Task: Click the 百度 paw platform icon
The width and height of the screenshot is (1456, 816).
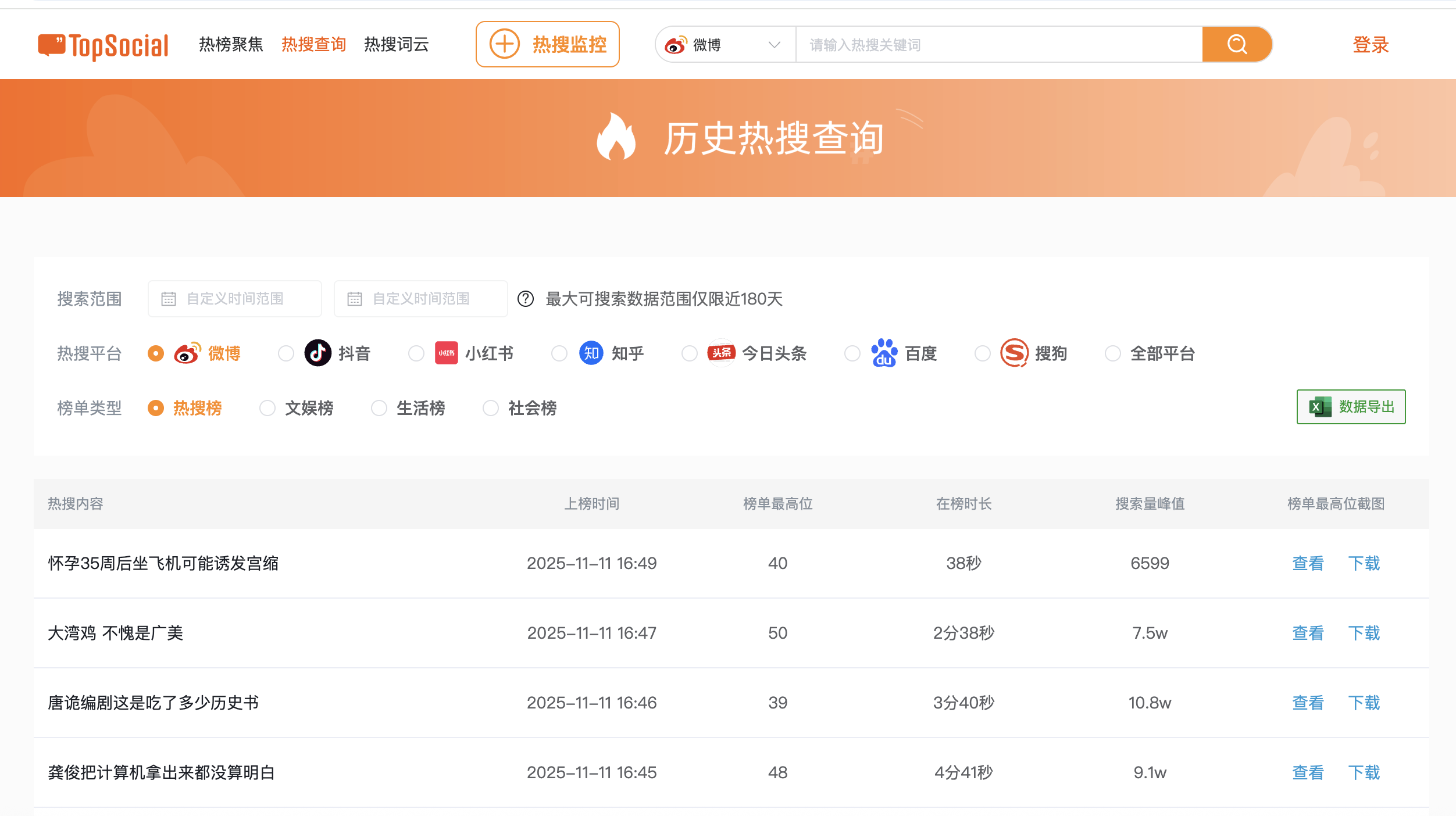Action: pos(884,353)
